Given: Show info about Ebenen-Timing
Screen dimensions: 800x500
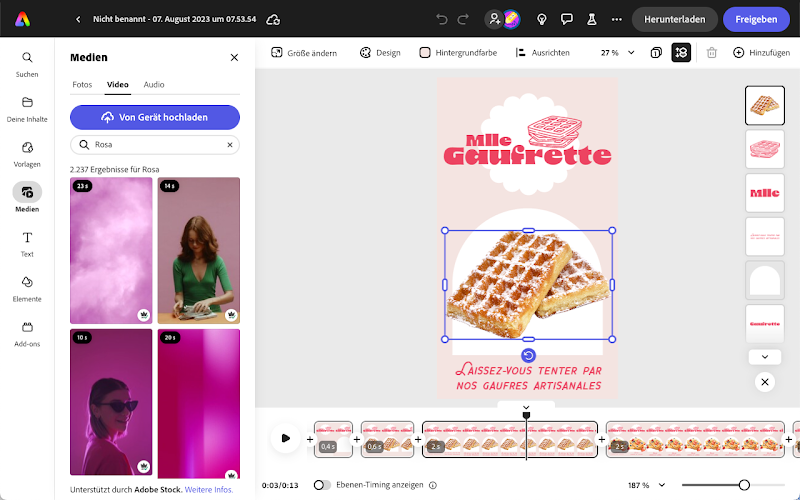Looking at the screenshot, I should (433, 485).
